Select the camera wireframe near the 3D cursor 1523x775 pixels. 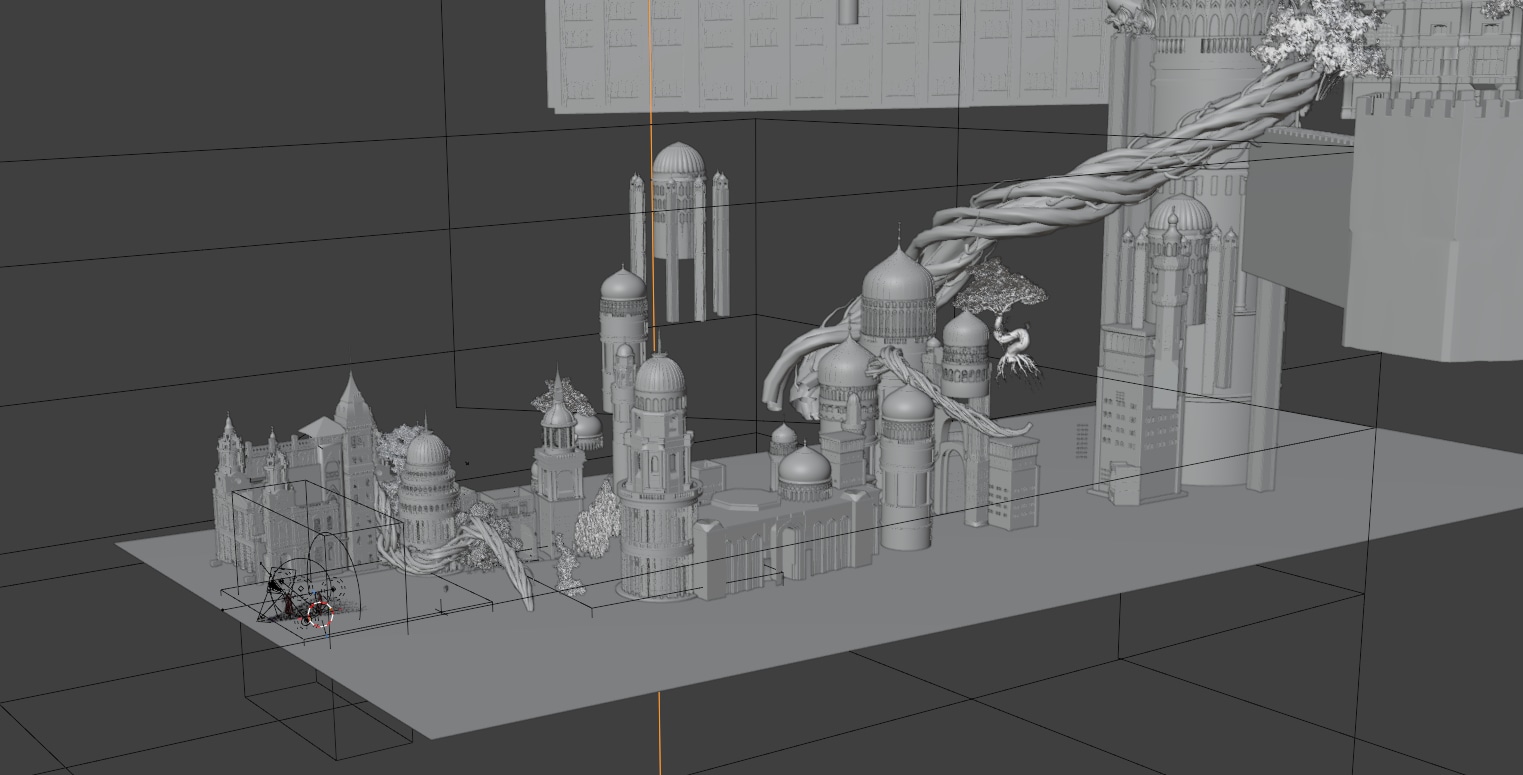pyautogui.click(x=278, y=594)
